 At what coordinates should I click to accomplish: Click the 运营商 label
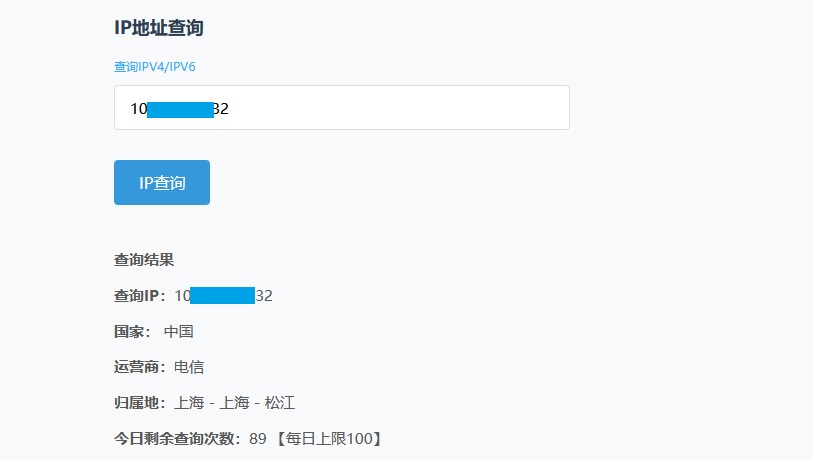142,368
